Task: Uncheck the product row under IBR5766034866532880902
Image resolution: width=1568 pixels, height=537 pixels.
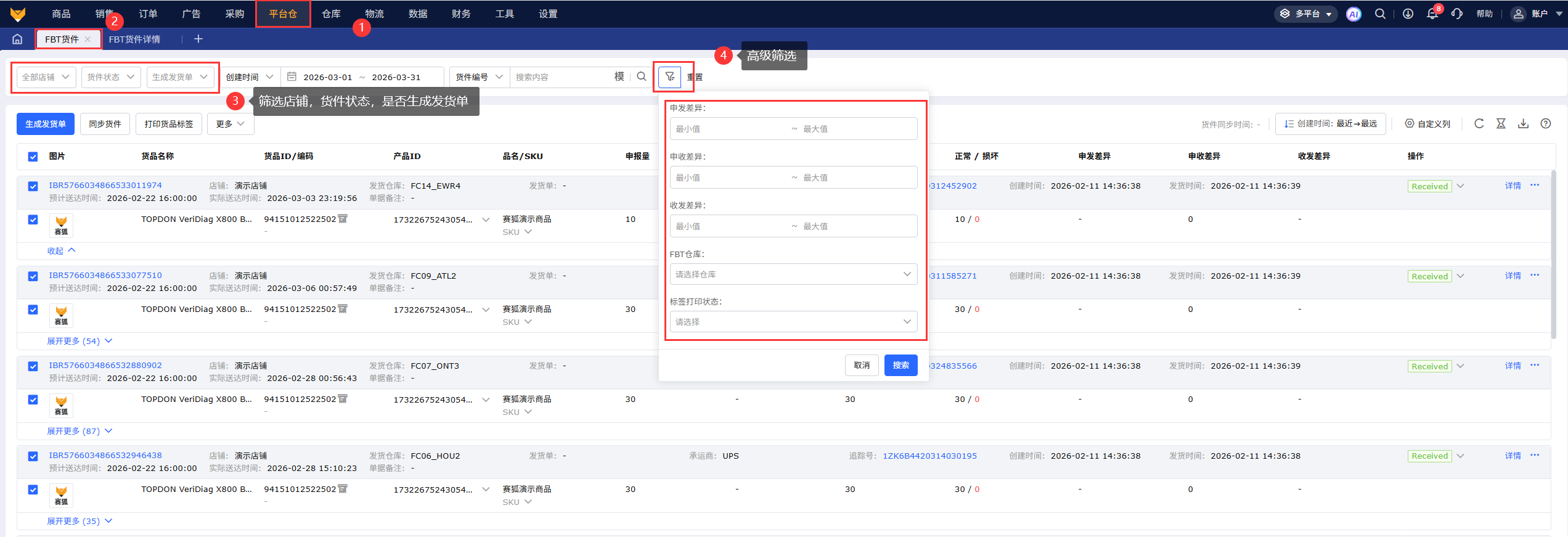Action: click(33, 400)
